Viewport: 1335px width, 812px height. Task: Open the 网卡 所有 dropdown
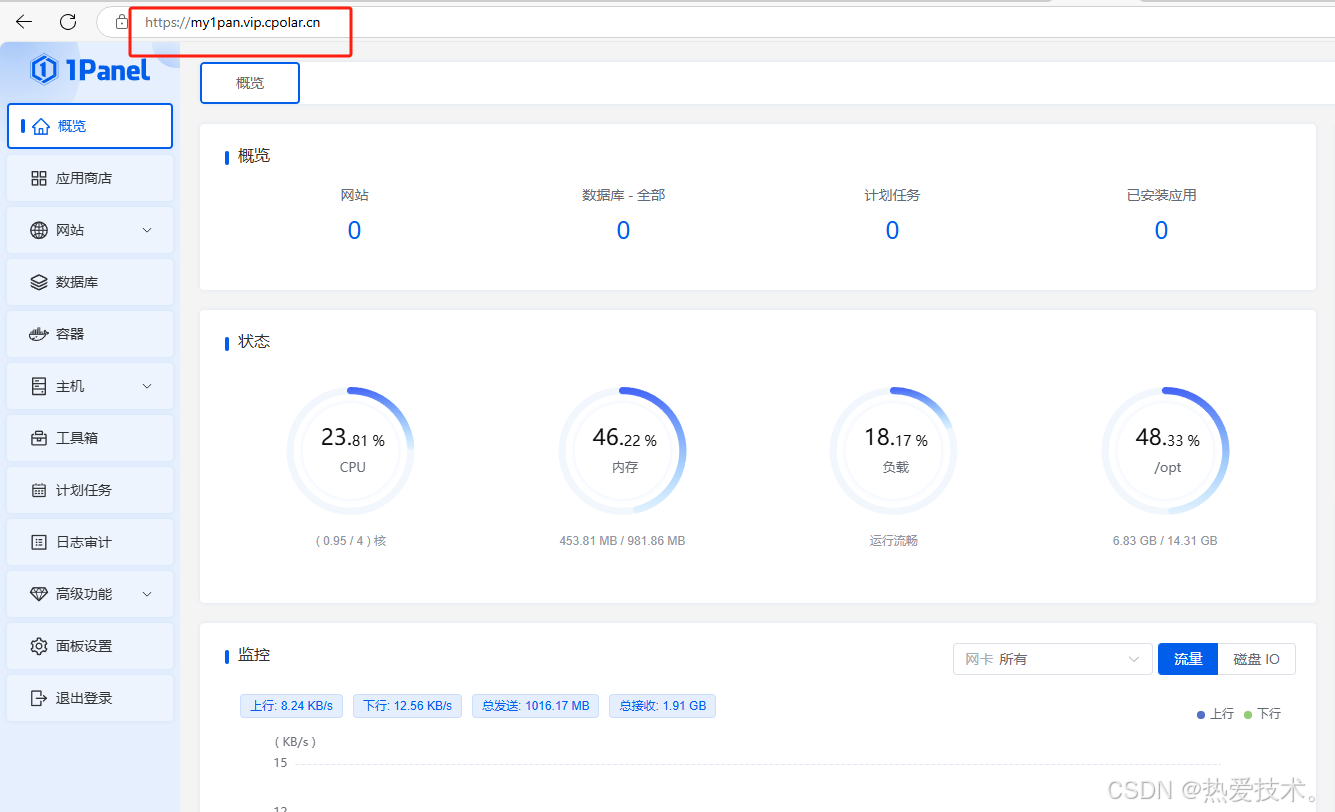pos(1053,659)
